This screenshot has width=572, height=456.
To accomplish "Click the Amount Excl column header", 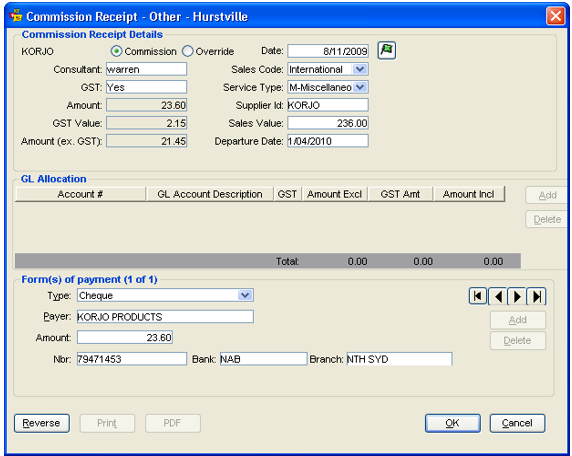I will [335, 194].
